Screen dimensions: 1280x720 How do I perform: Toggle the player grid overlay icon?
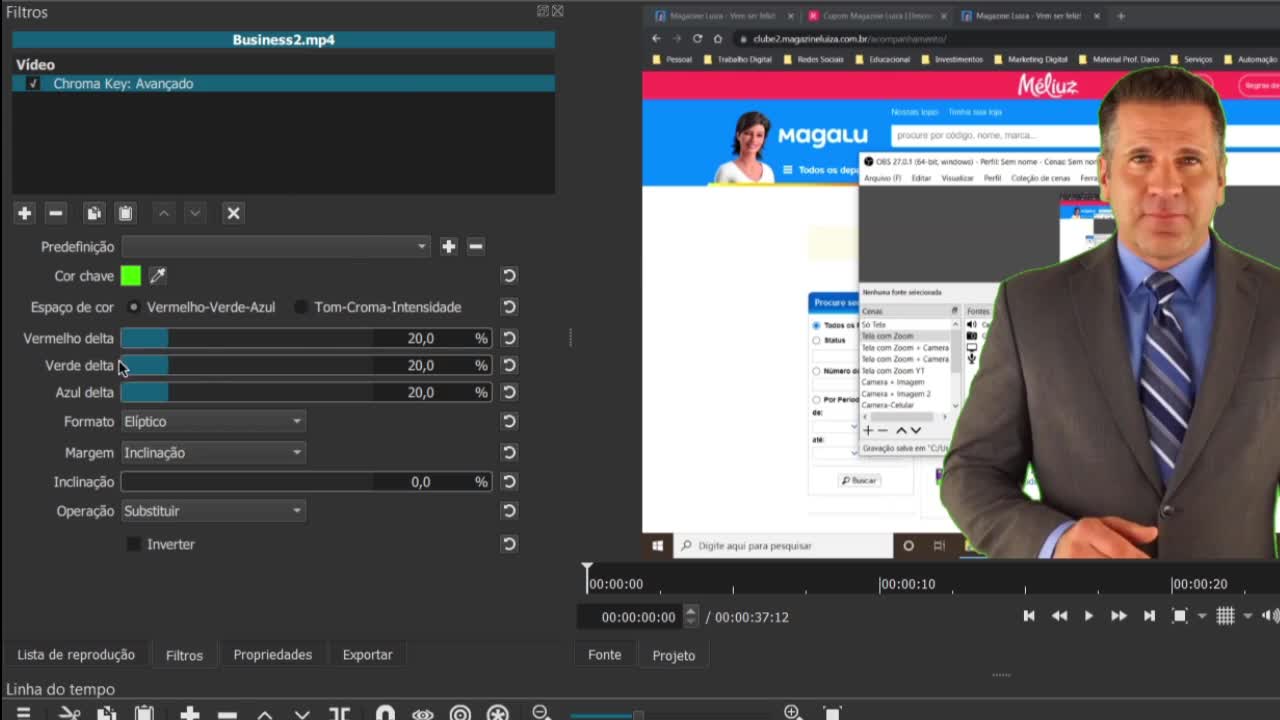click(1225, 616)
